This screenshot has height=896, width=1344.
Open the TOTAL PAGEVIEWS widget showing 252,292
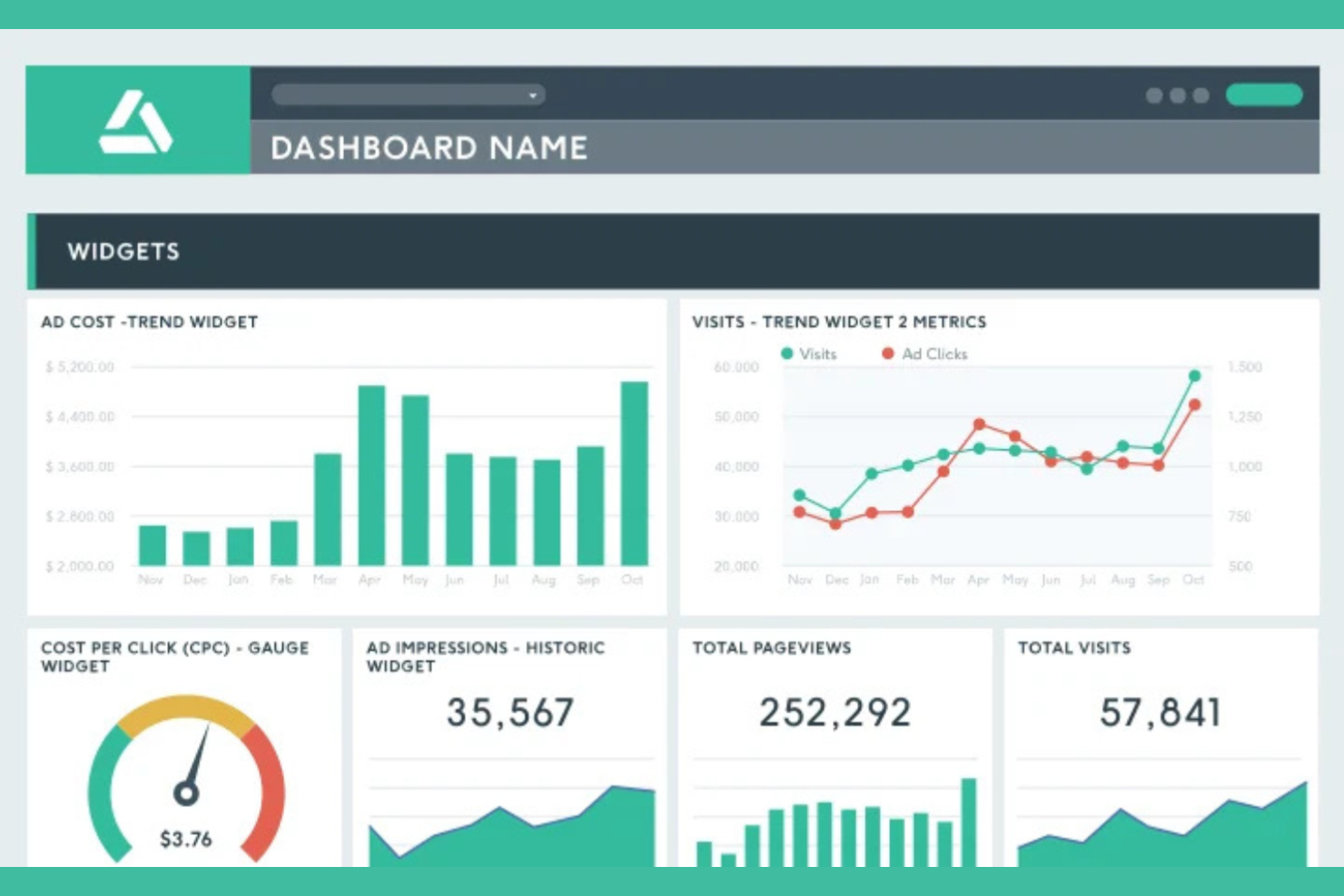coord(837,714)
